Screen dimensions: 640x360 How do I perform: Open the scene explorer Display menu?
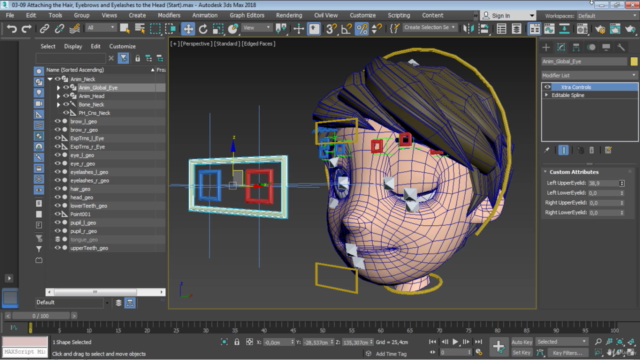coord(73,47)
